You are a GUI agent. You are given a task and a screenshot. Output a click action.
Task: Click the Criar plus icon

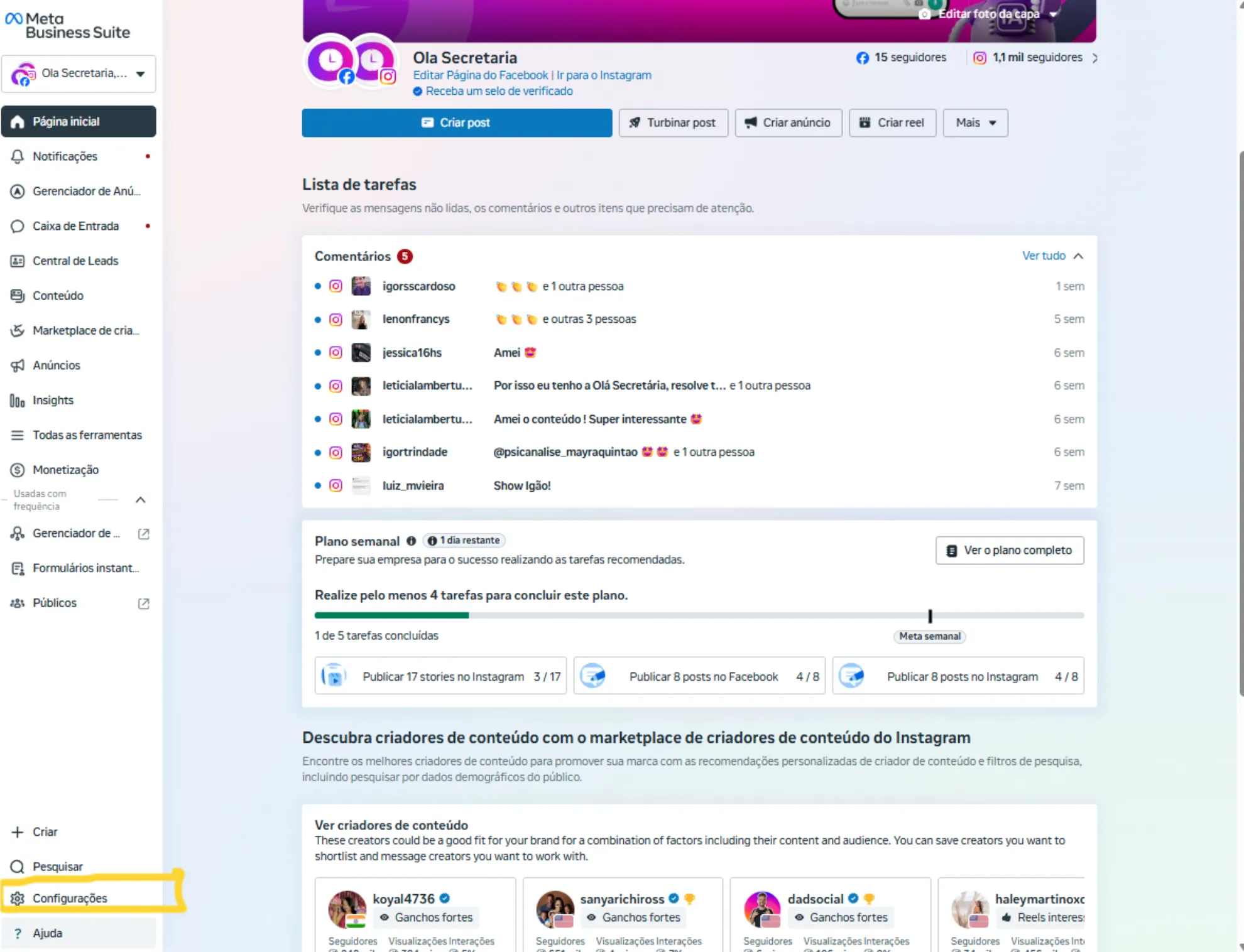click(x=18, y=832)
